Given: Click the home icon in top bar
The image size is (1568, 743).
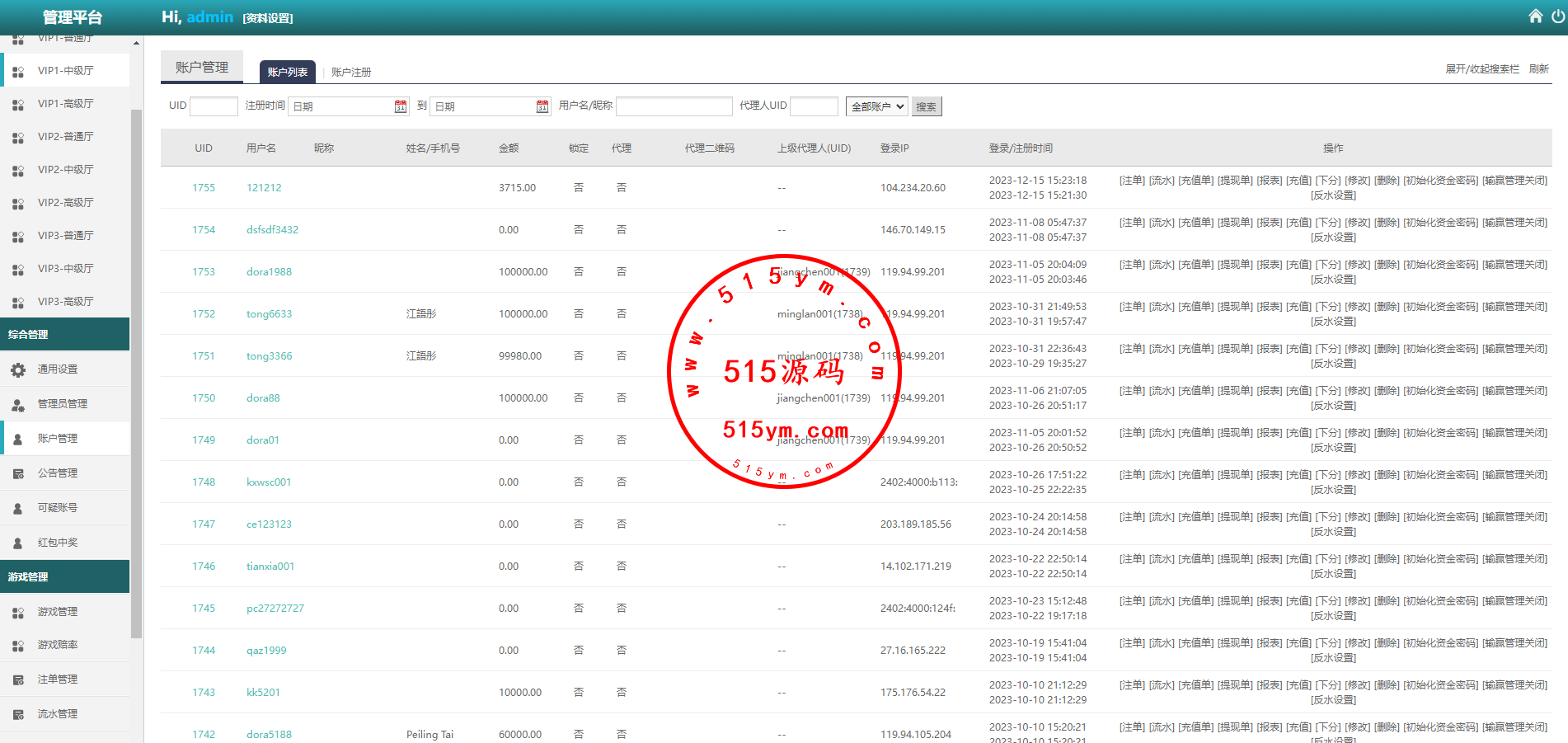Looking at the screenshot, I should pos(1535,16).
